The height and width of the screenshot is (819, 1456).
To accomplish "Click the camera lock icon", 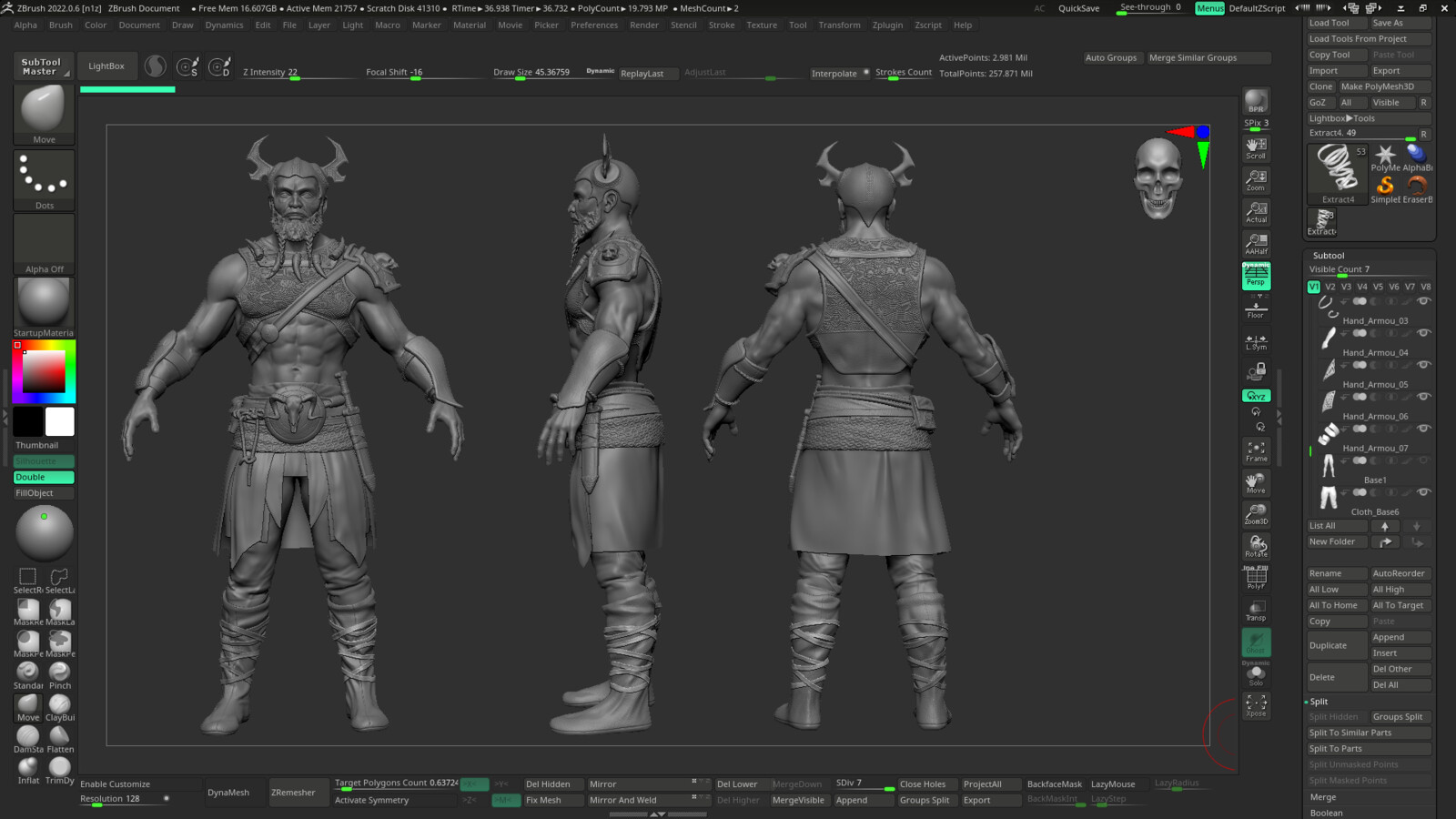I will pyautogui.click(x=1256, y=371).
